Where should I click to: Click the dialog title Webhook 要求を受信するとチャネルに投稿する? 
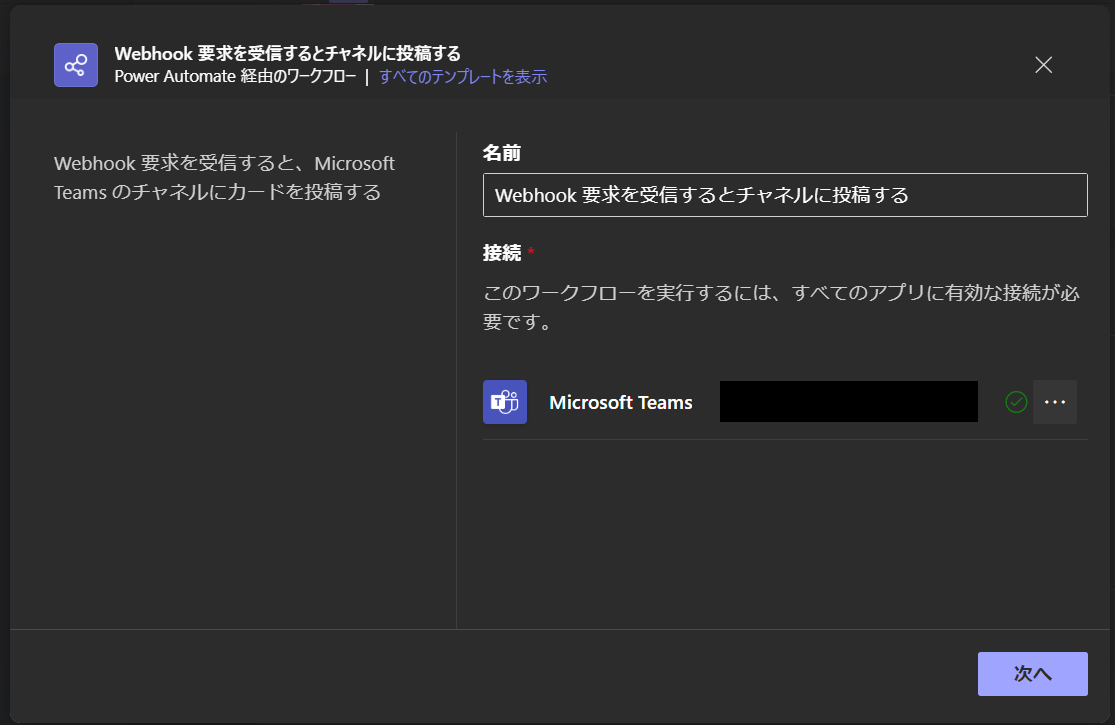287,53
